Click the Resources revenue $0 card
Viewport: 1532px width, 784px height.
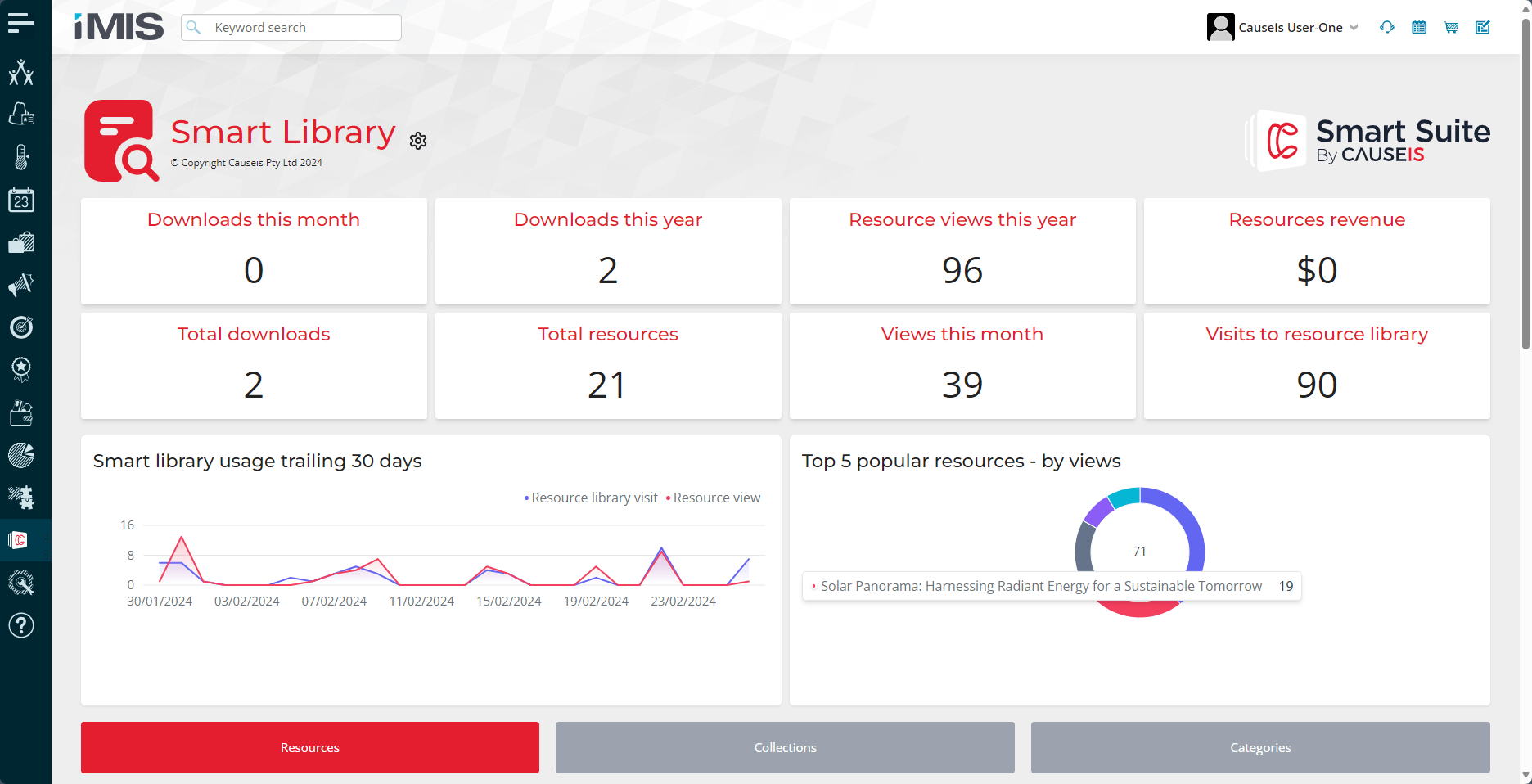pos(1317,251)
